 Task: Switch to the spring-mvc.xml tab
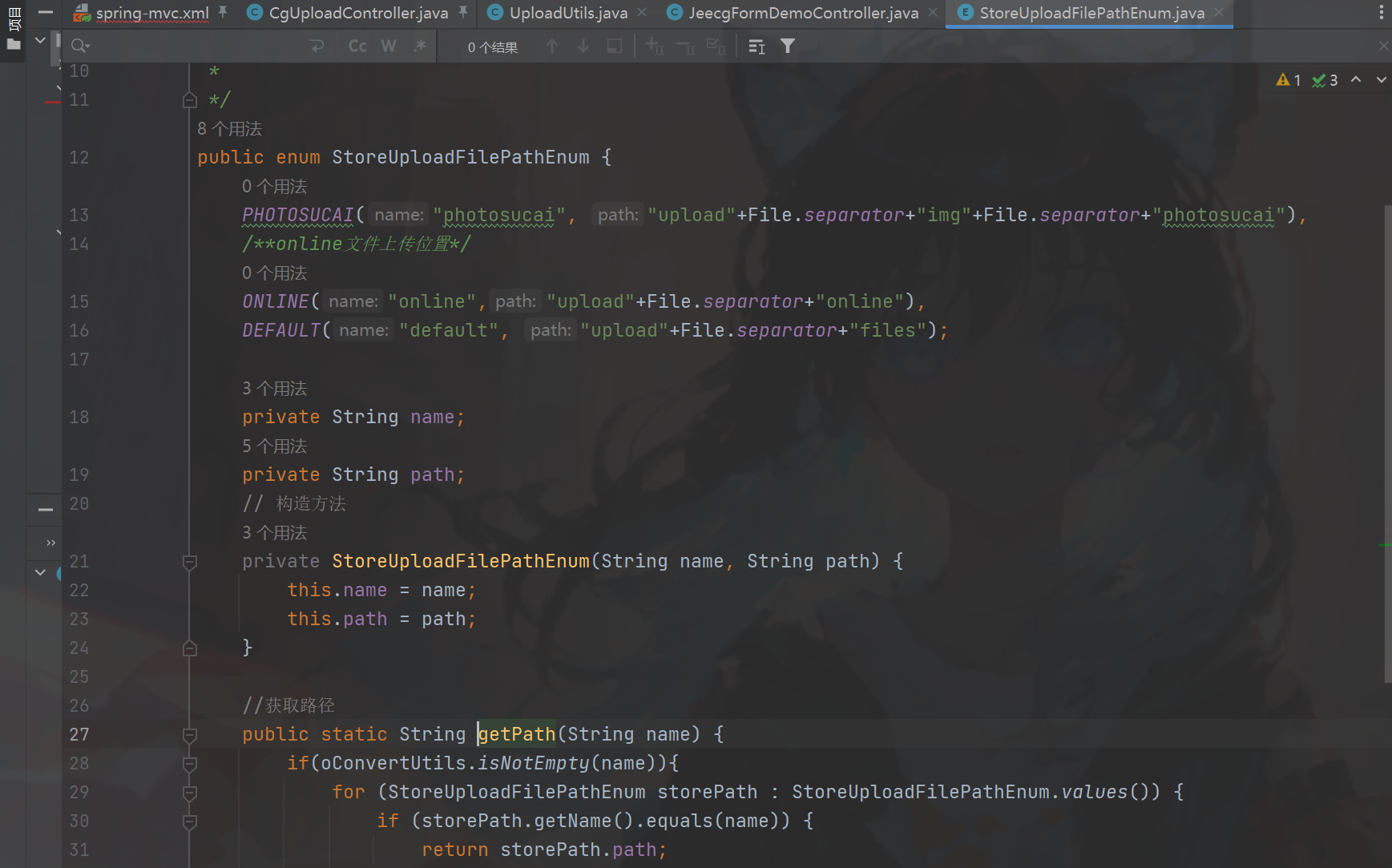pos(151,13)
